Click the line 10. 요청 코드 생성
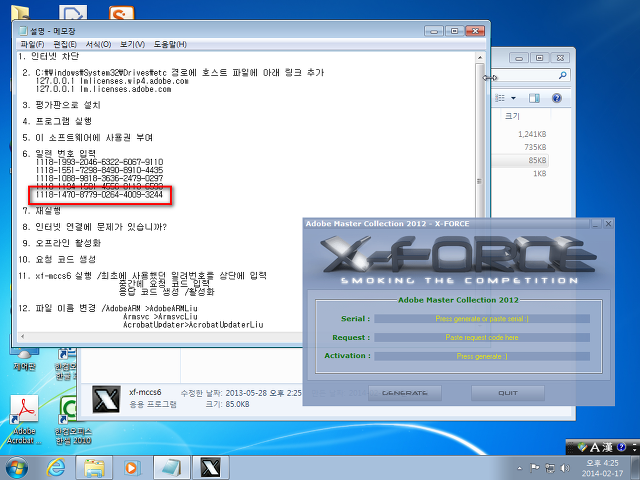This screenshot has height=480, width=640. (x=57, y=259)
